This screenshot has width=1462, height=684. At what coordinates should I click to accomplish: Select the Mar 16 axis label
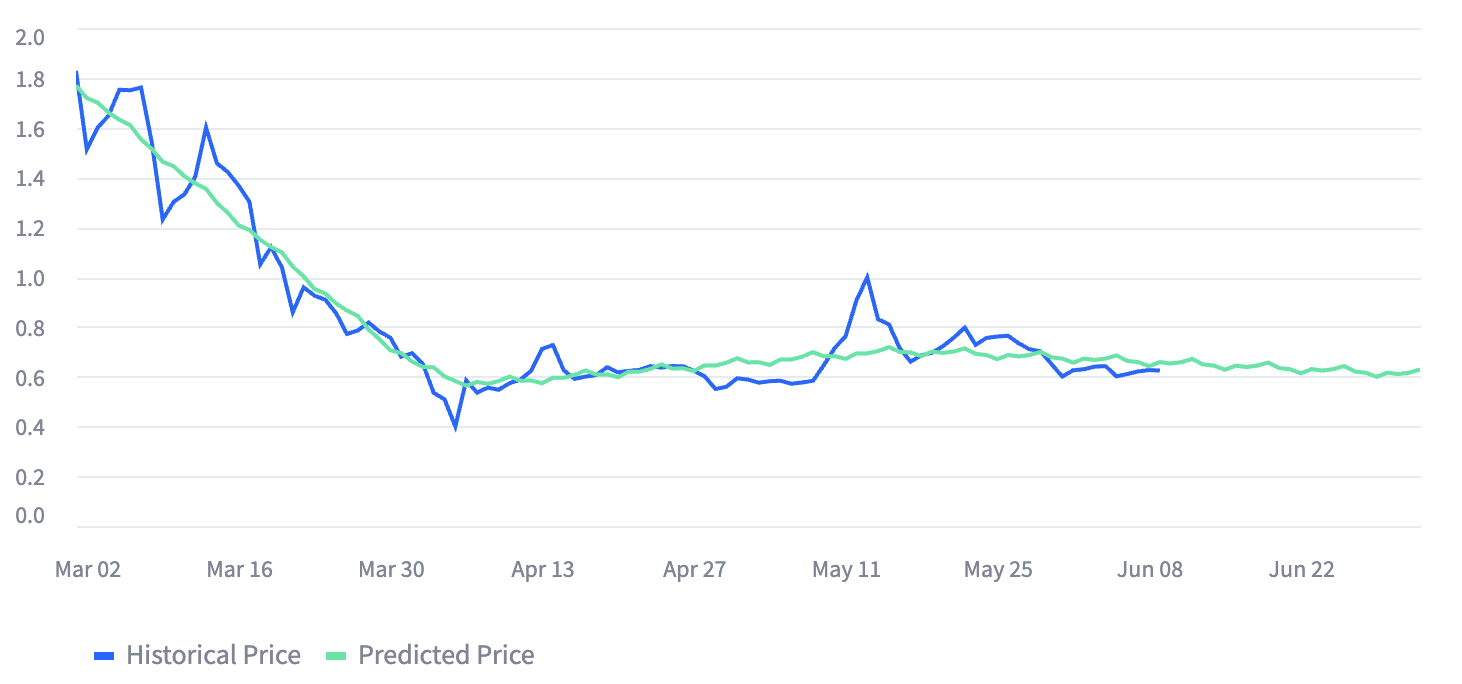tap(239, 570)
